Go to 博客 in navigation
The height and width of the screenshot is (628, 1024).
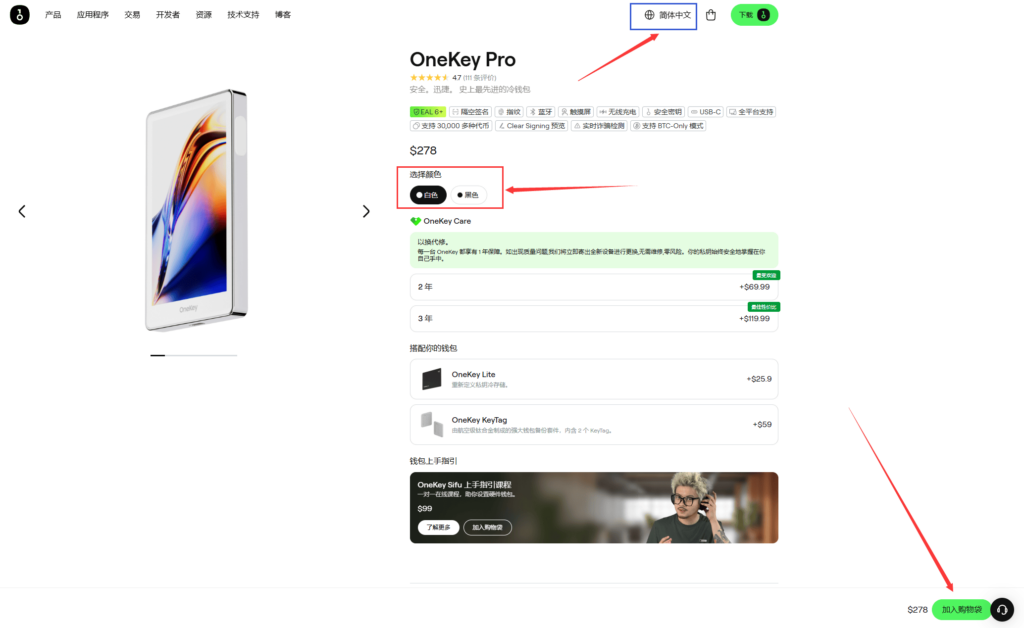[x=283, y=14]
